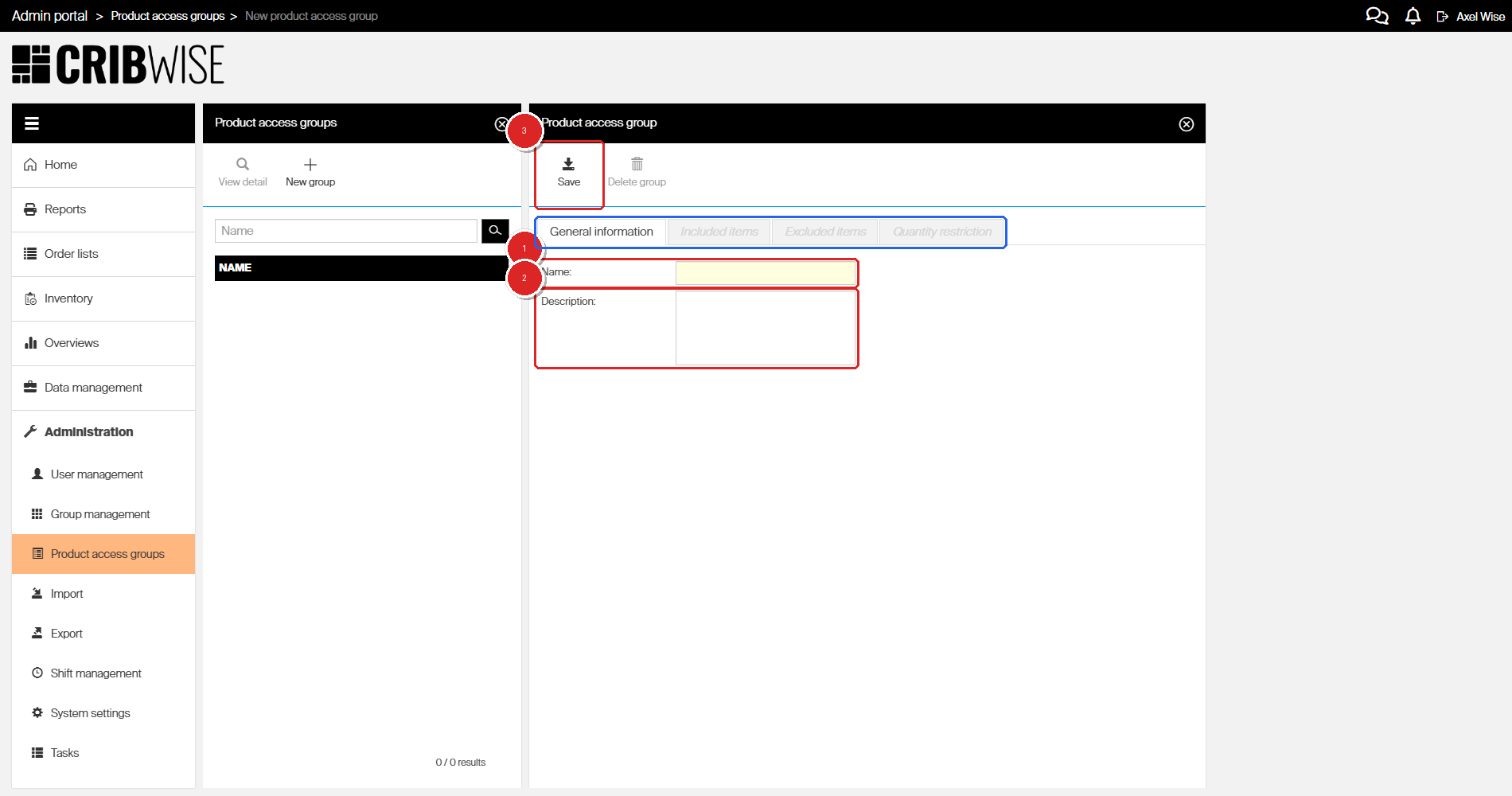1512x796 pixels.
Task: Click the yellow Name input field
Action: [x=765, y=273]
